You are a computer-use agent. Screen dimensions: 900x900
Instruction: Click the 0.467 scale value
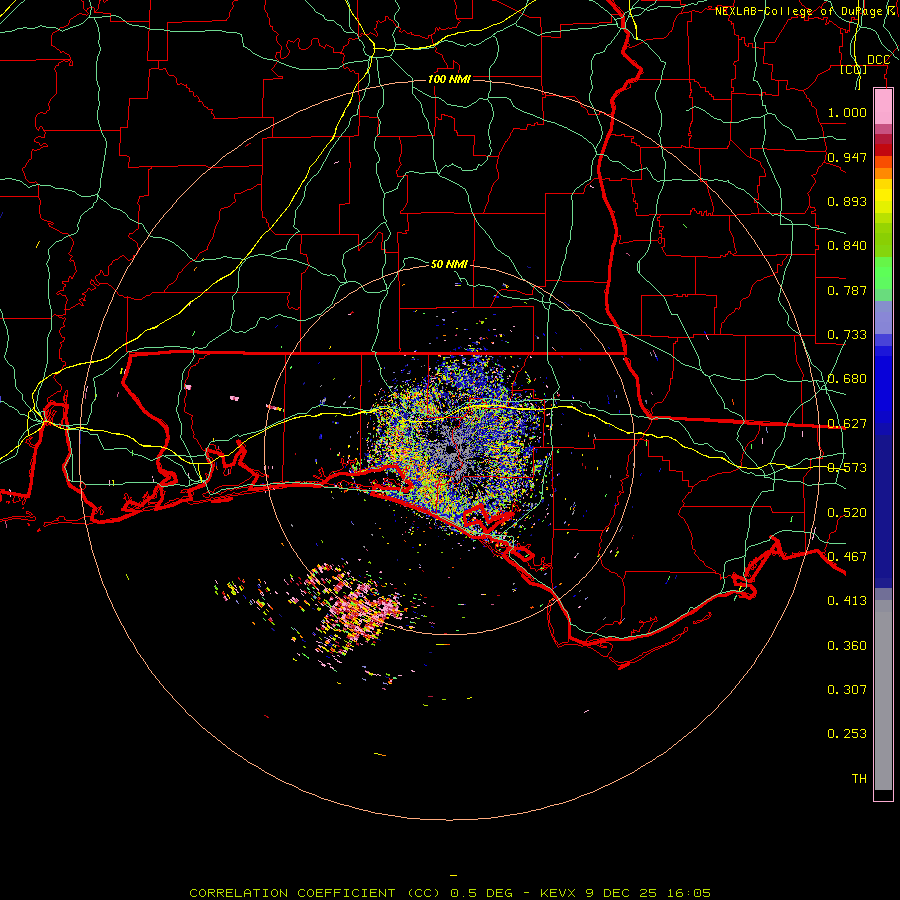[x=847, y=557]
